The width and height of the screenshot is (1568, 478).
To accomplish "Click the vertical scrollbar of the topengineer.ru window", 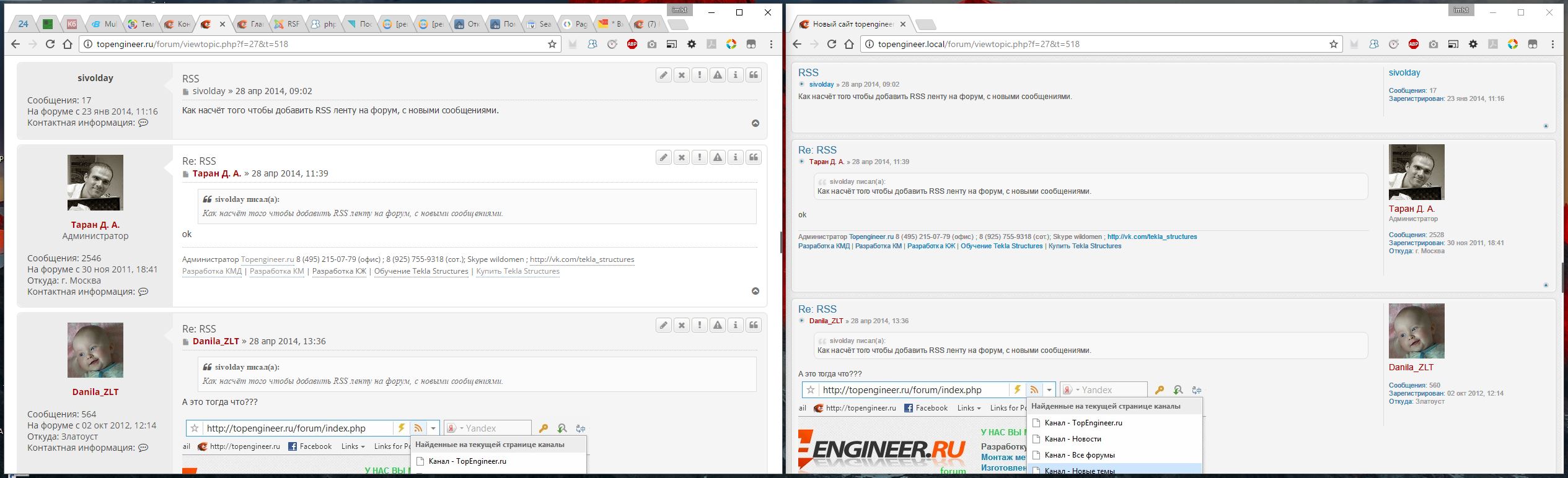I will [x=780, y=241].
